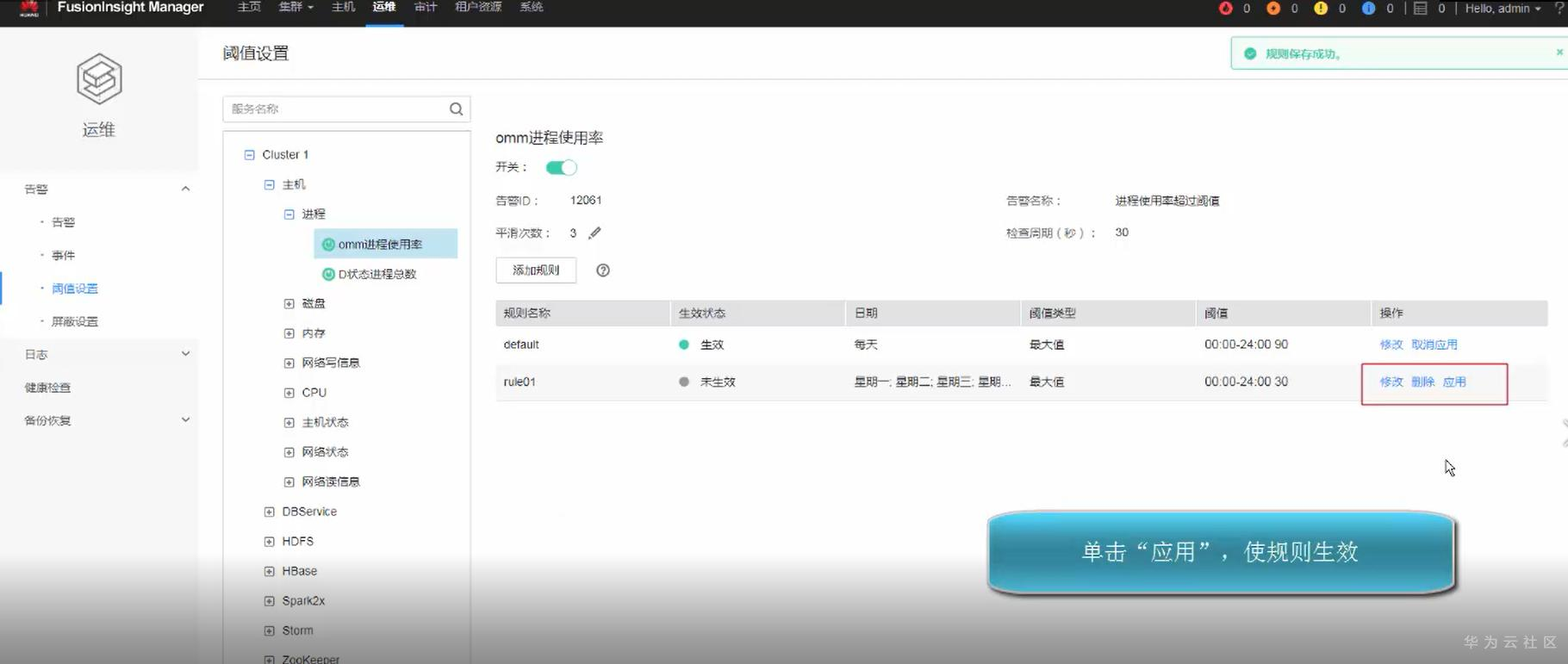Expand the Storm tree node
This screenshot has height=664, width=1568.
pos(270,630)
